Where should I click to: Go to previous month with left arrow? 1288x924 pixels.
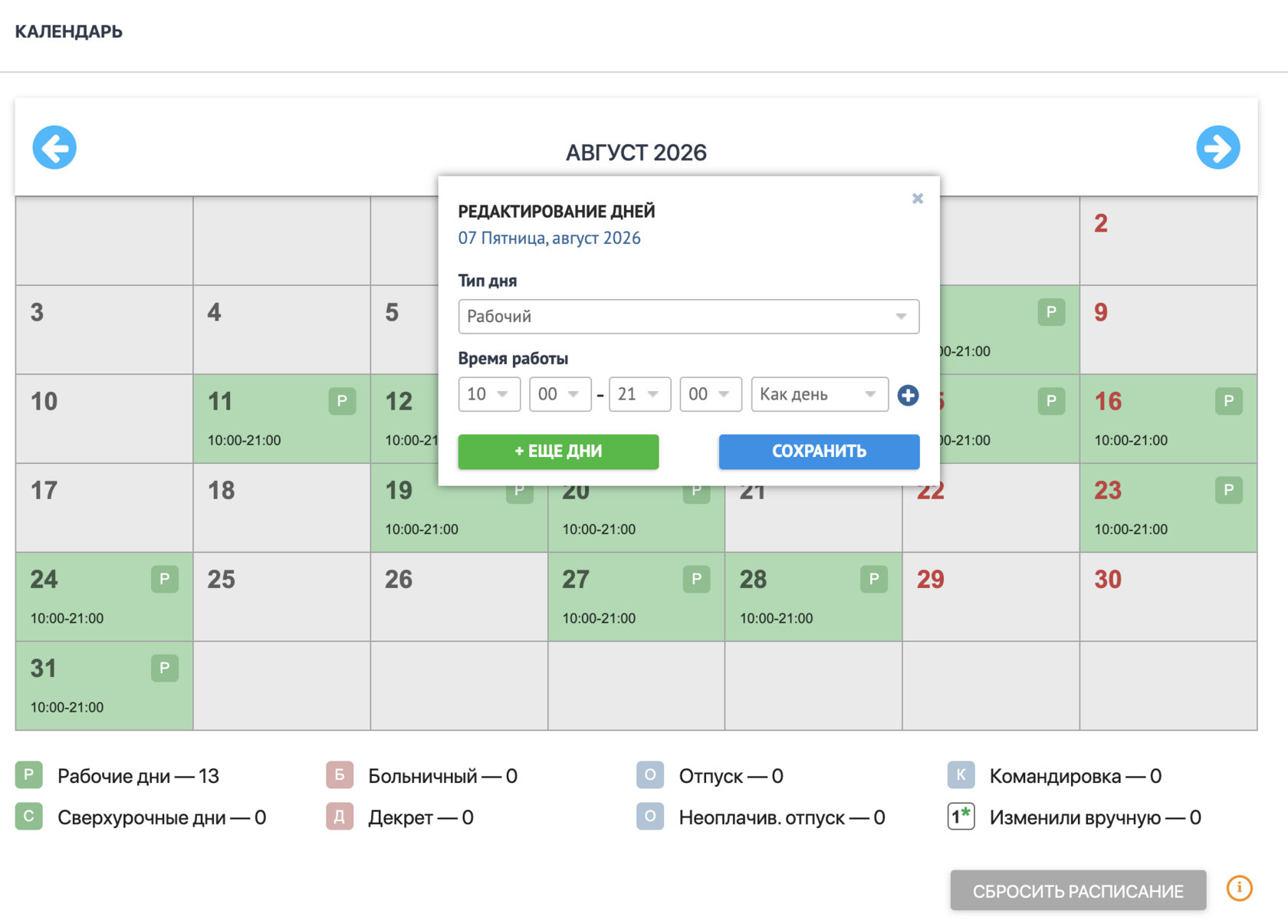pyautogui.click(x=54, y=147)
